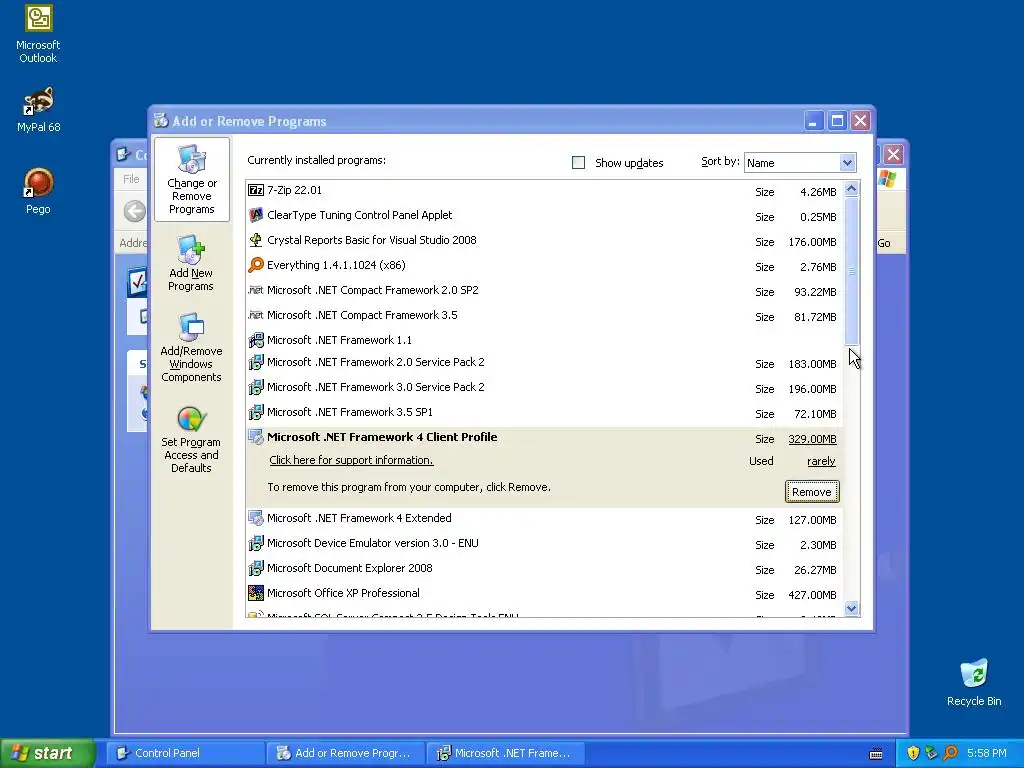The height and width of the screenshot is (768, 1024).
Task: Select ClearType Tuning Control Panel Applet entry
Action: (545, 216)
